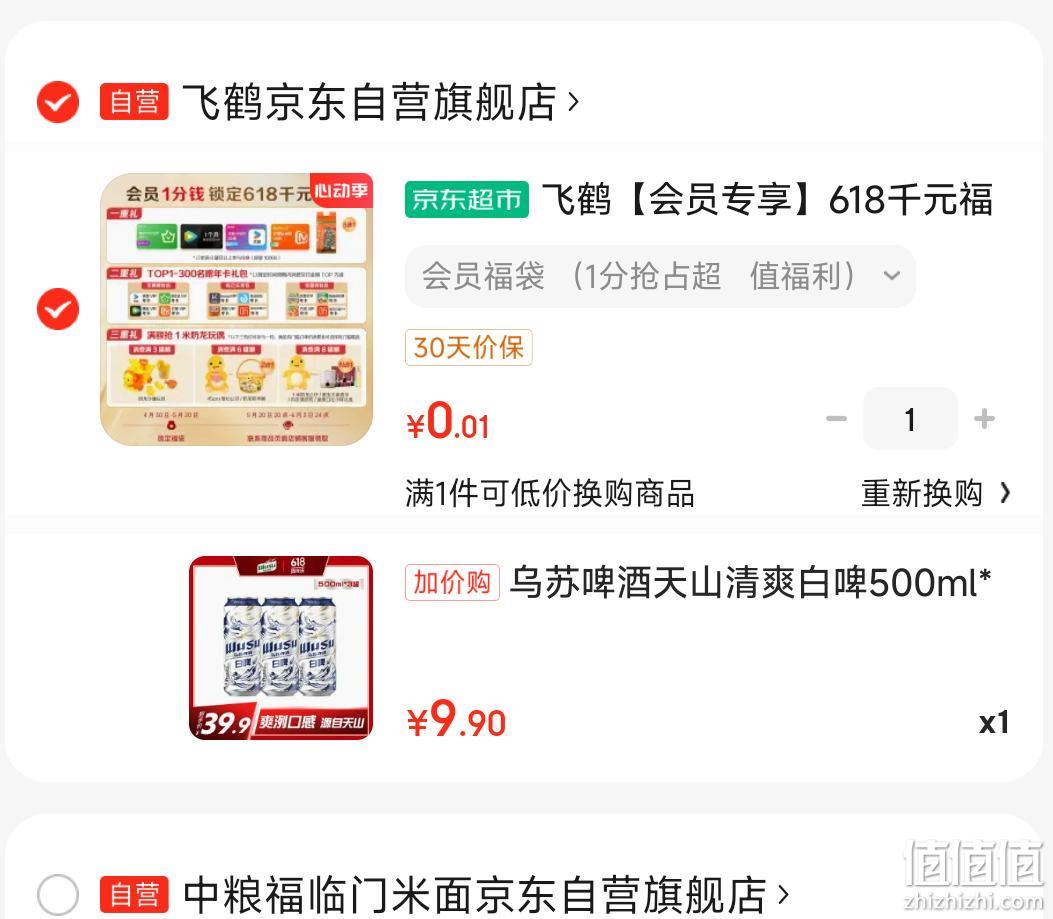Screen dimensions: 1053x919
Task: Open 乌苏啤酒天山清爽白啤500ml product title
Action: 751,582
